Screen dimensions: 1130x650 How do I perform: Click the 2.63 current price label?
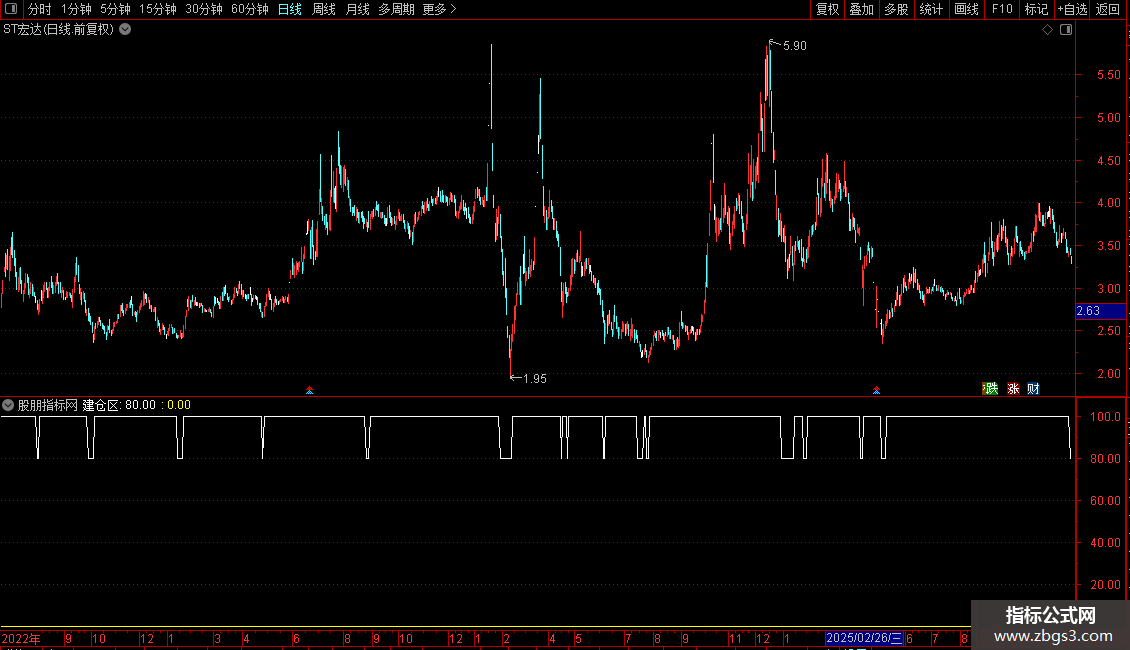(x=1100, y=311)
